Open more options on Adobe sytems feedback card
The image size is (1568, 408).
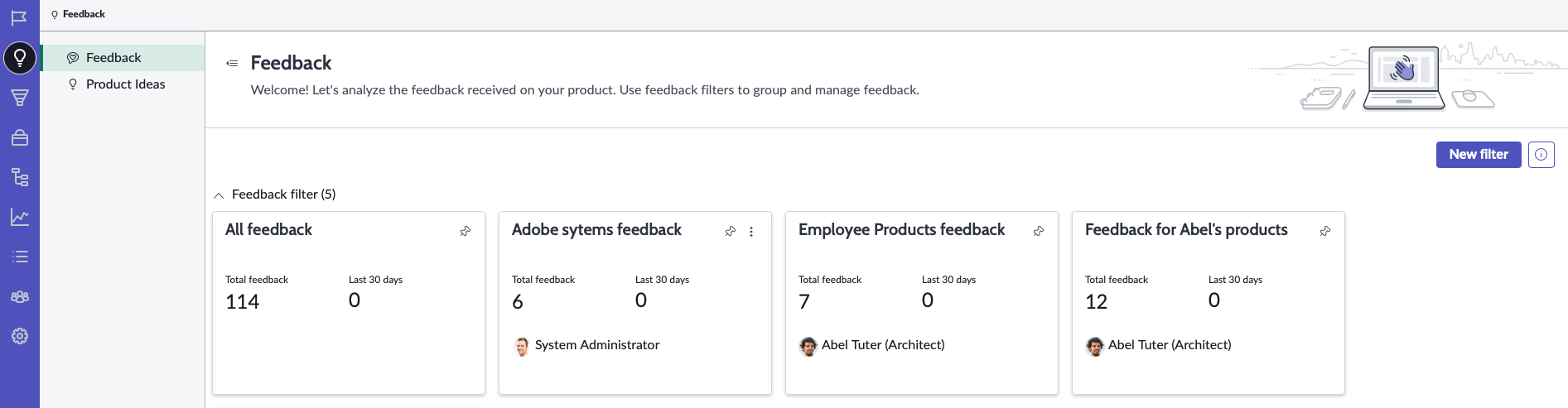point(751,232)
